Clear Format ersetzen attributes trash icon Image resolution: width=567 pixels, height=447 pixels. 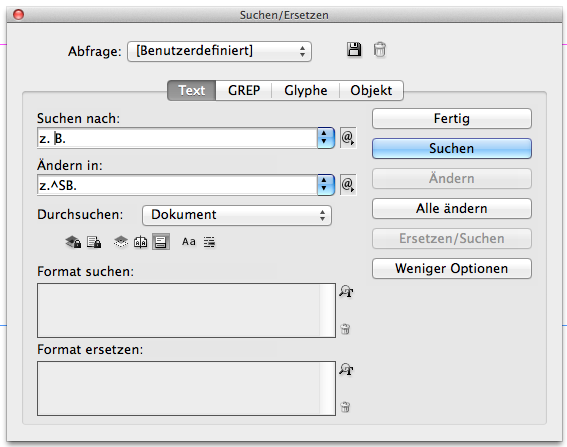point(345,407)
